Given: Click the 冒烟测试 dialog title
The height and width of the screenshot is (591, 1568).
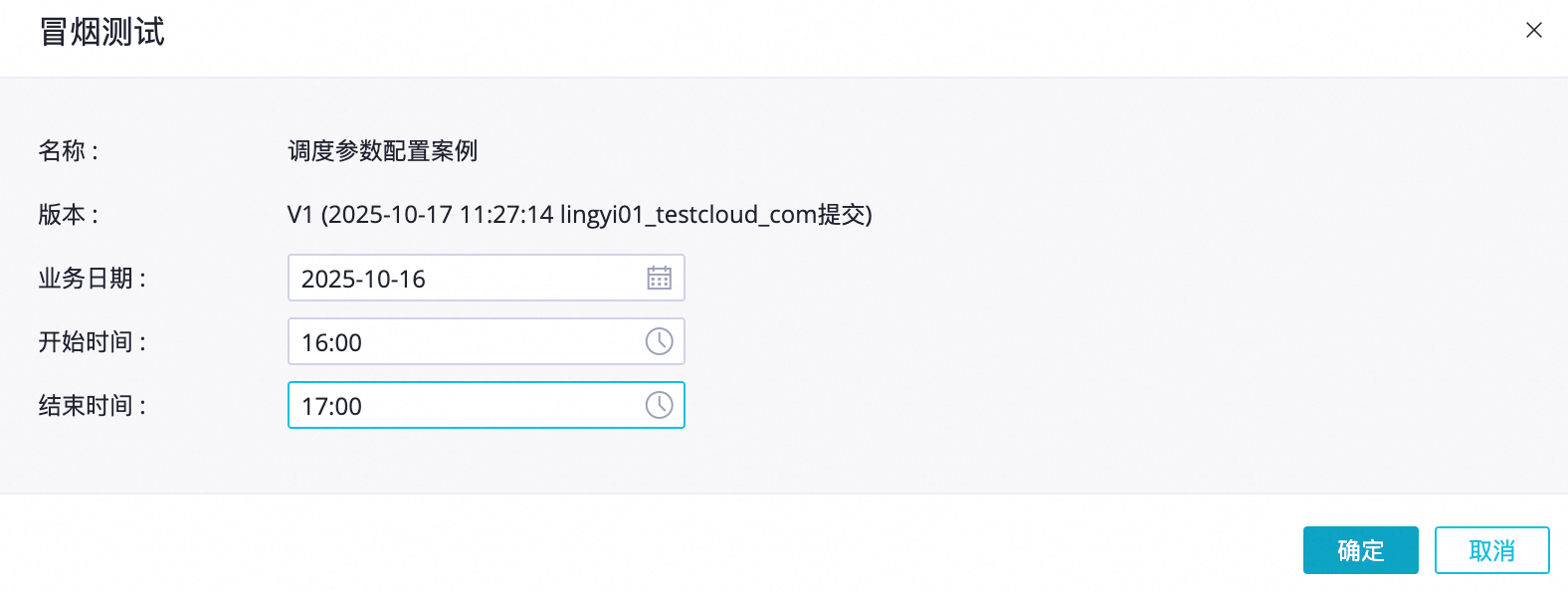Looking at the screenshot, I should coord(102,32).
